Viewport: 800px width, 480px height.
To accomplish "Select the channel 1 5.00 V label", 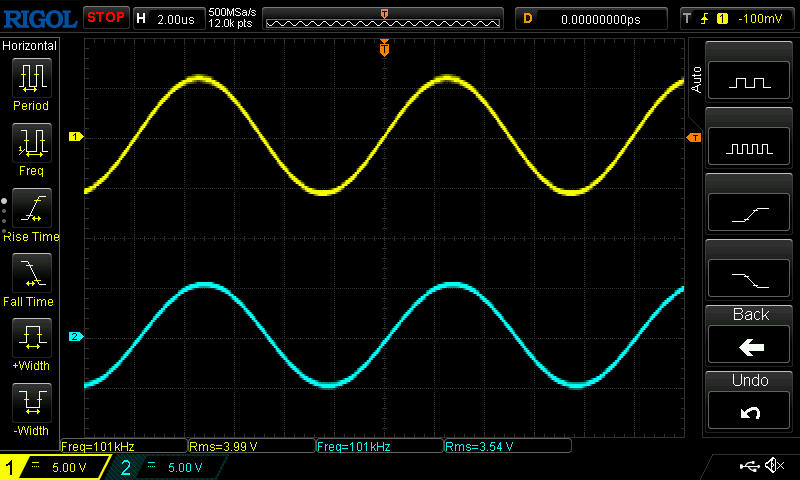I will coord(69,467).
